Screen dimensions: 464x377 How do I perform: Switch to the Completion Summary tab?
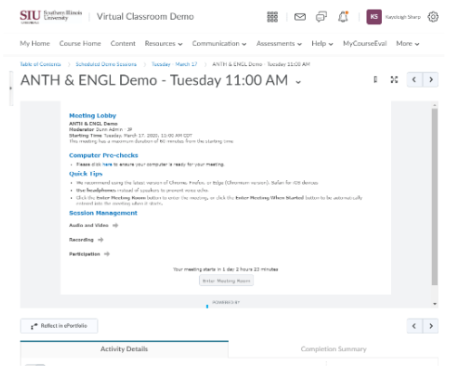pos(333,349)
